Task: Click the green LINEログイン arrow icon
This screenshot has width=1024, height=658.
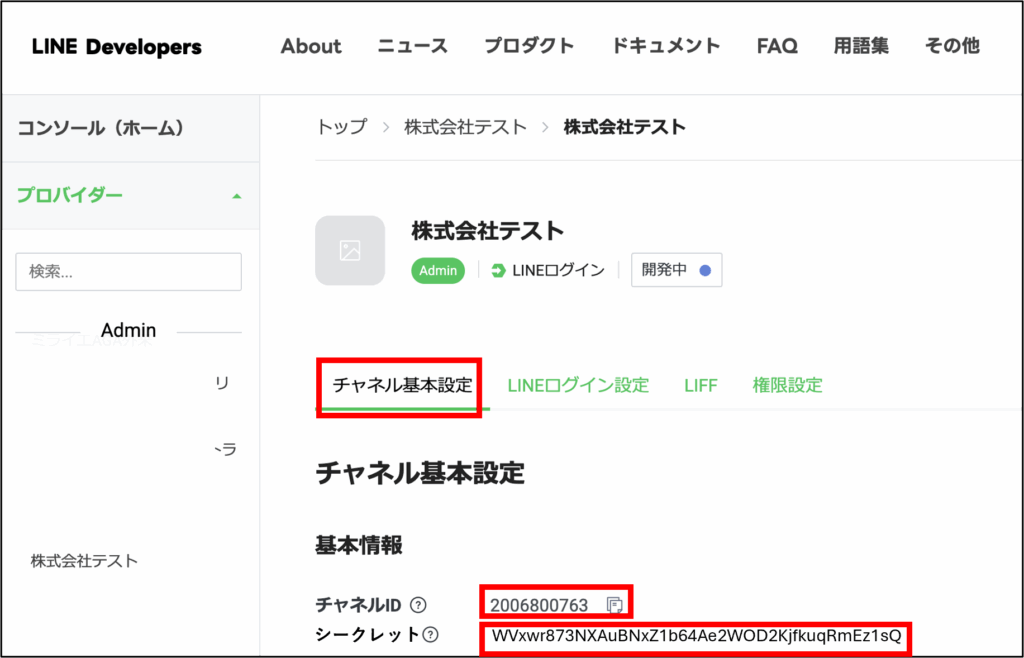Action: point(498,270)
